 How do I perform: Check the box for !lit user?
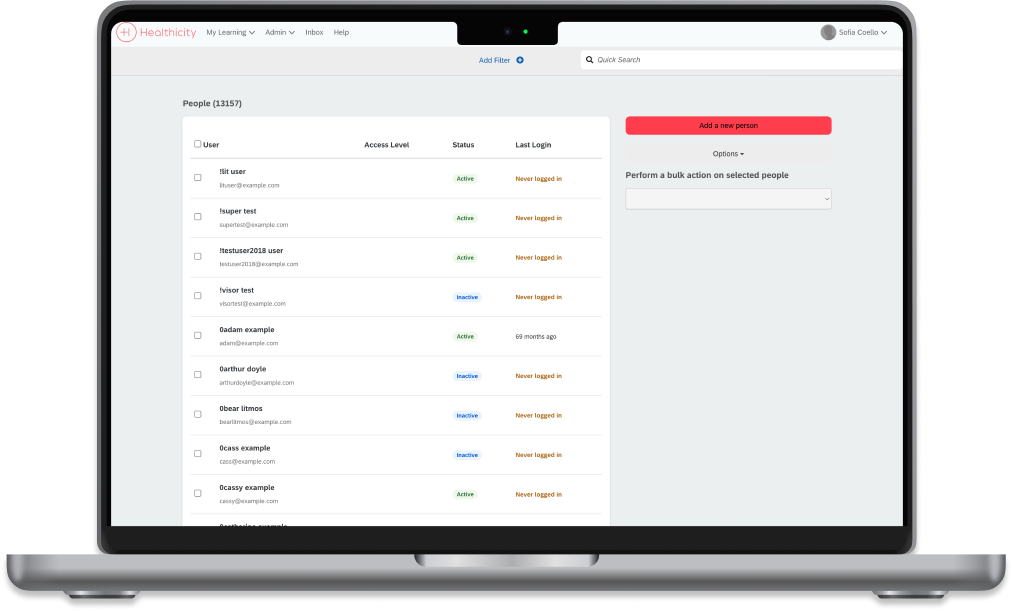(x=197, y=178)
